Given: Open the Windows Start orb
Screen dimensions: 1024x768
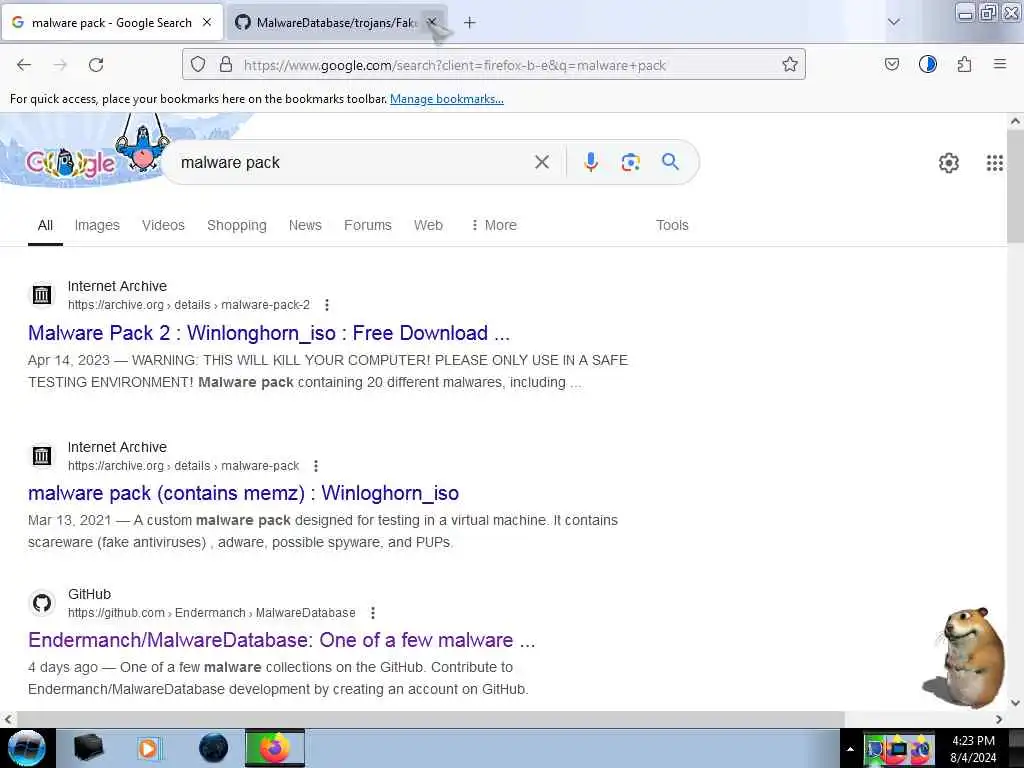Looking at the screenshot, I should [27, 748].
